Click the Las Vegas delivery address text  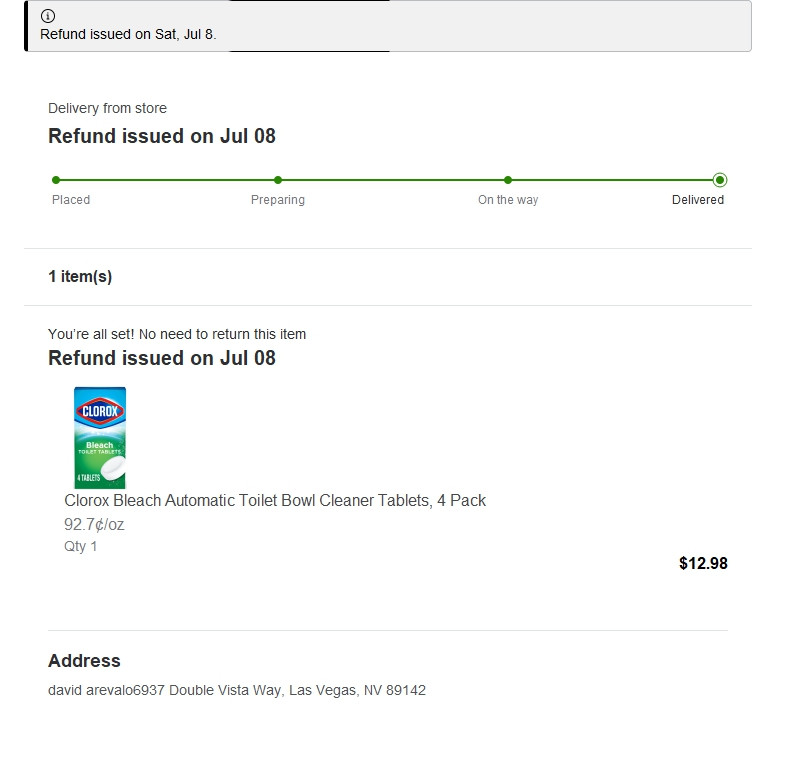[237, 690]
